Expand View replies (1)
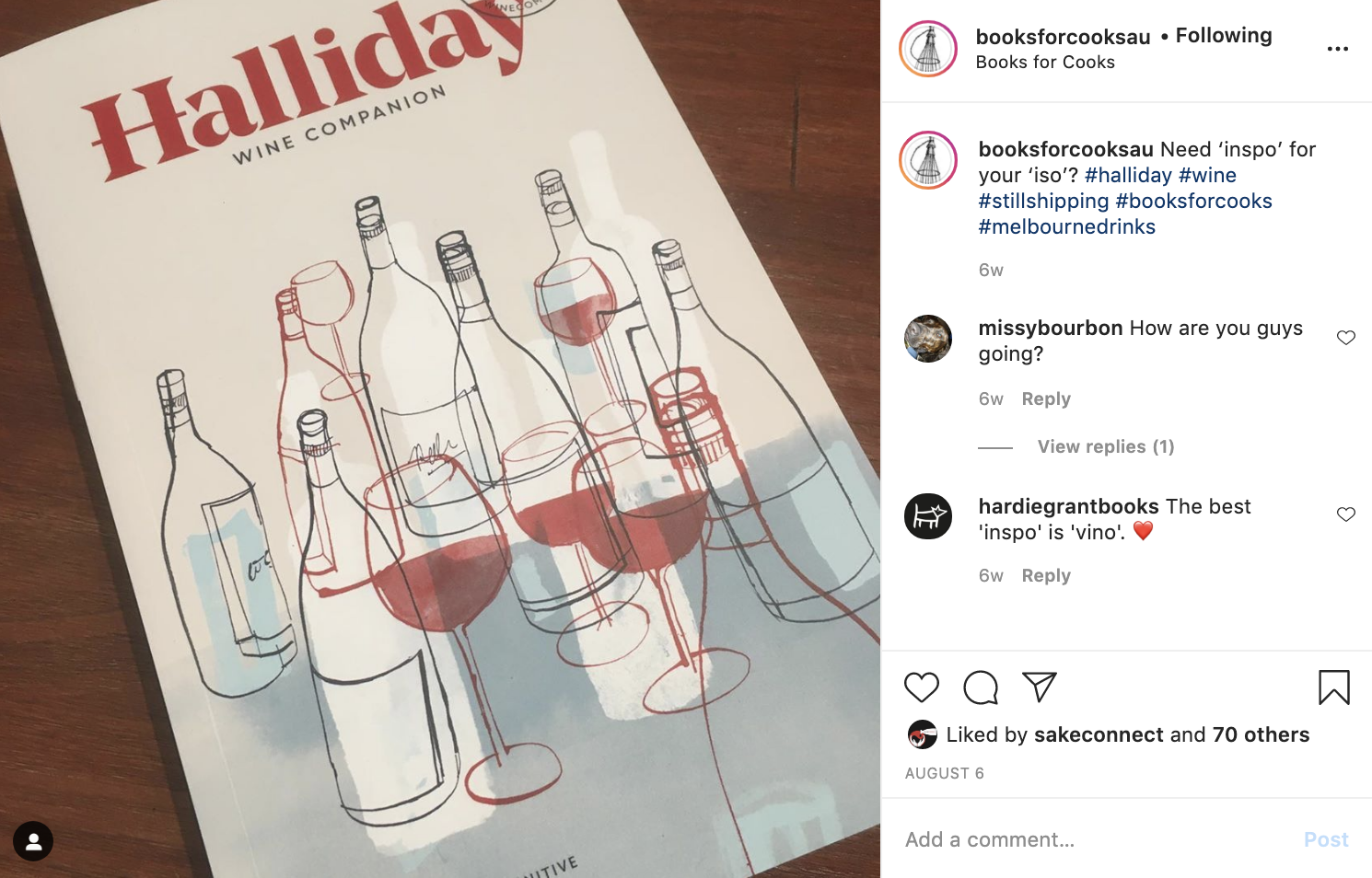This screenshot has height=878, width=1372. [x=1106, y=446]
